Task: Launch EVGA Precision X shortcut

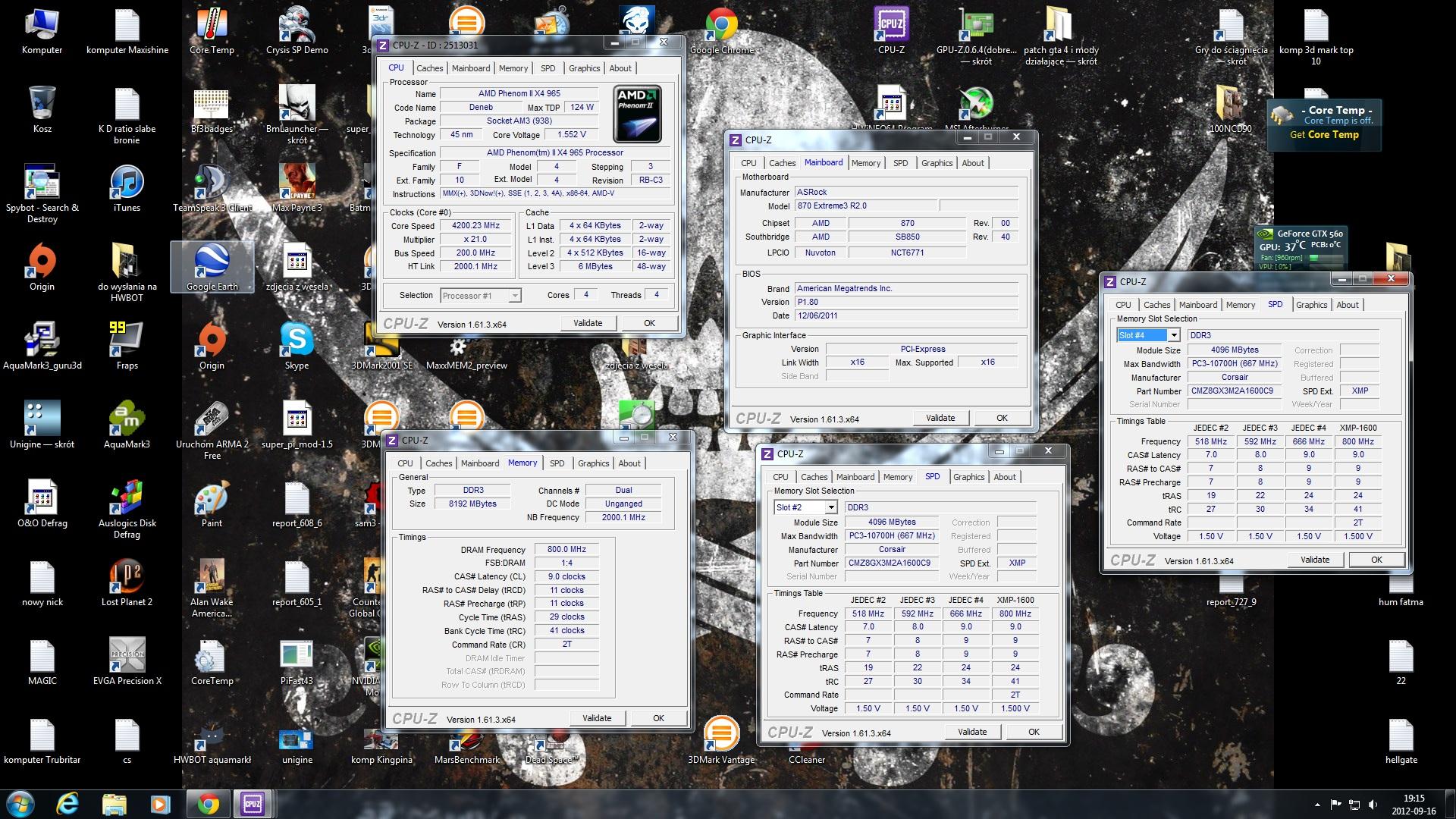Action: tap(127, 663)
